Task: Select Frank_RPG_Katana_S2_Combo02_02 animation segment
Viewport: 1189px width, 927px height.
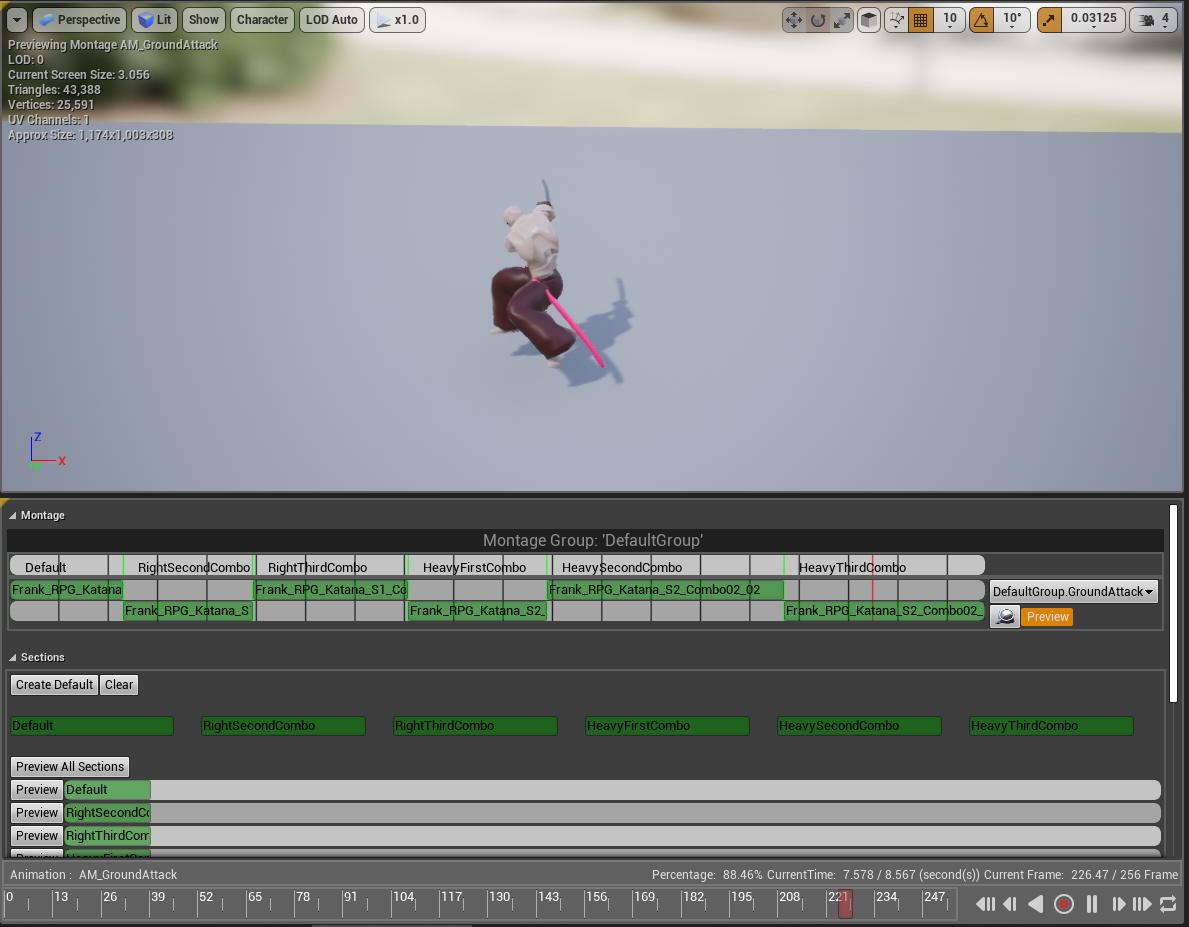Action: point(665,589)
